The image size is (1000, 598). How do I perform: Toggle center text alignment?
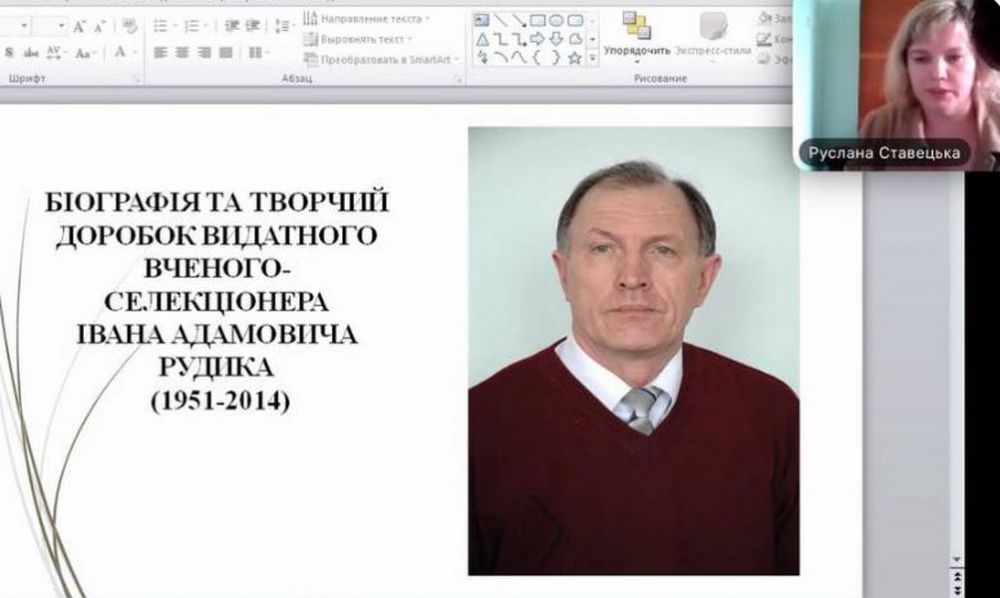coord(183,52)
